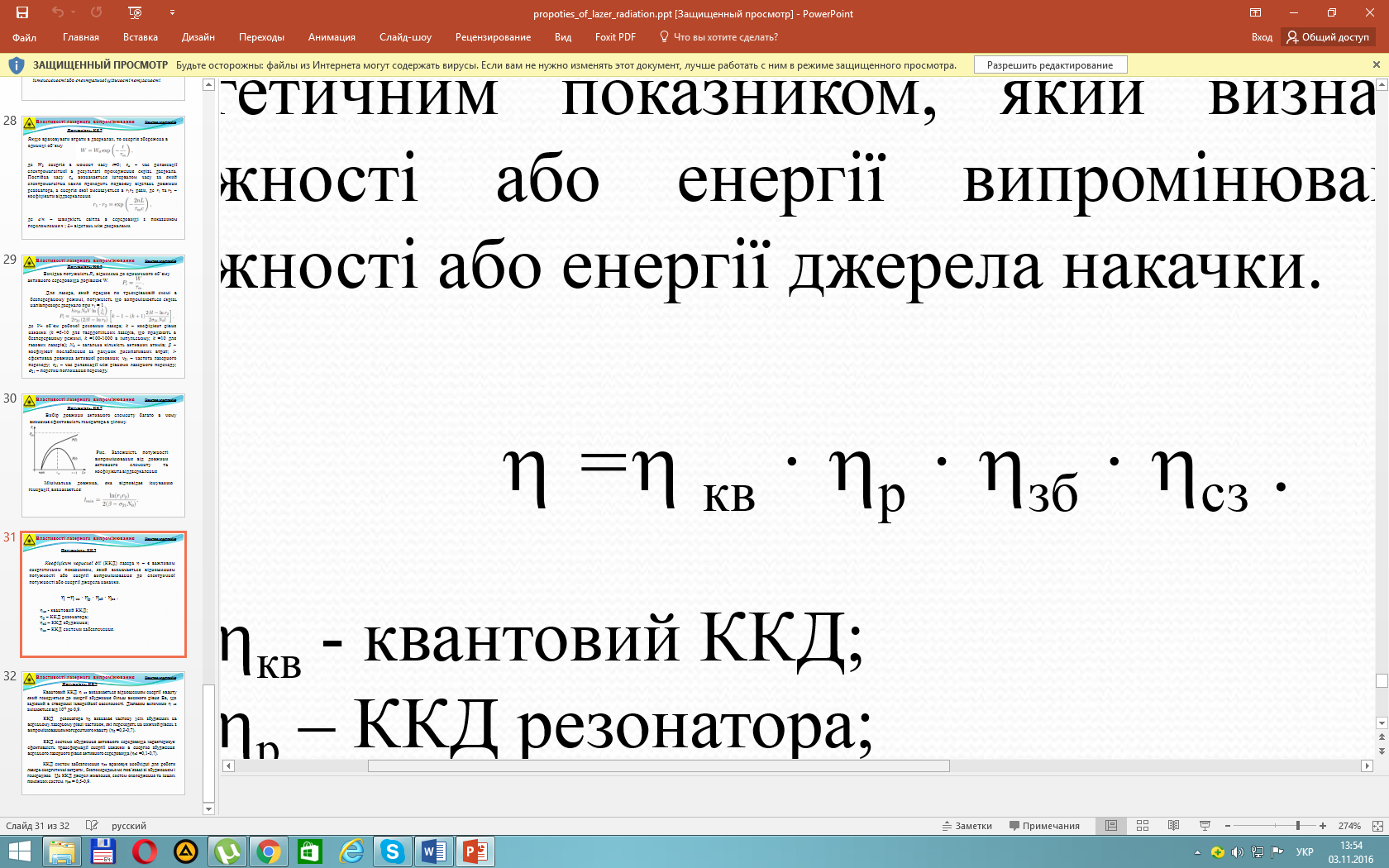Click the Разрешить редактирование button
This screenshot has height=868, width=1389.
coord(1050,65)
